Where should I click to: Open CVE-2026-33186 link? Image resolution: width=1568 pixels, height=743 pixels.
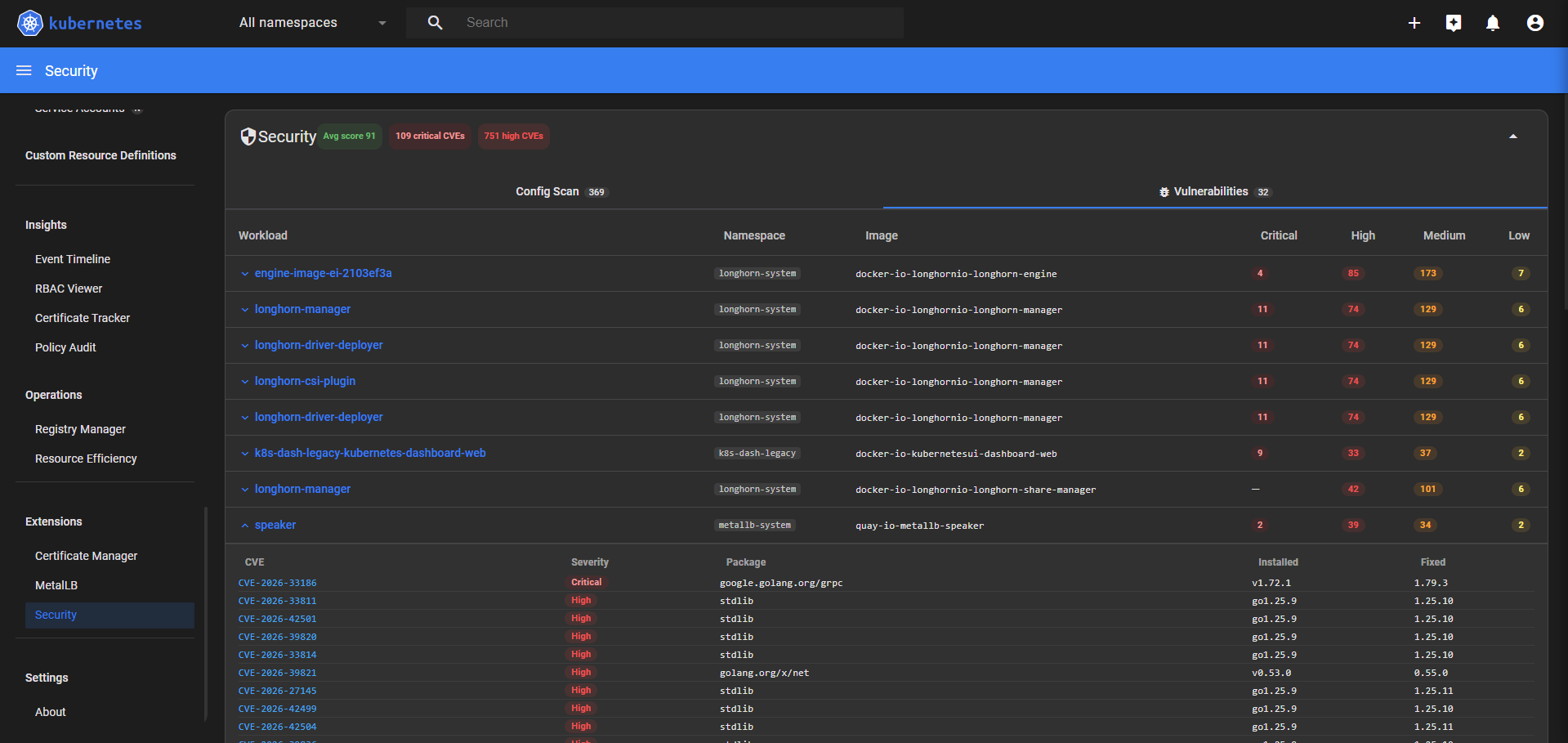coord(277,583)
